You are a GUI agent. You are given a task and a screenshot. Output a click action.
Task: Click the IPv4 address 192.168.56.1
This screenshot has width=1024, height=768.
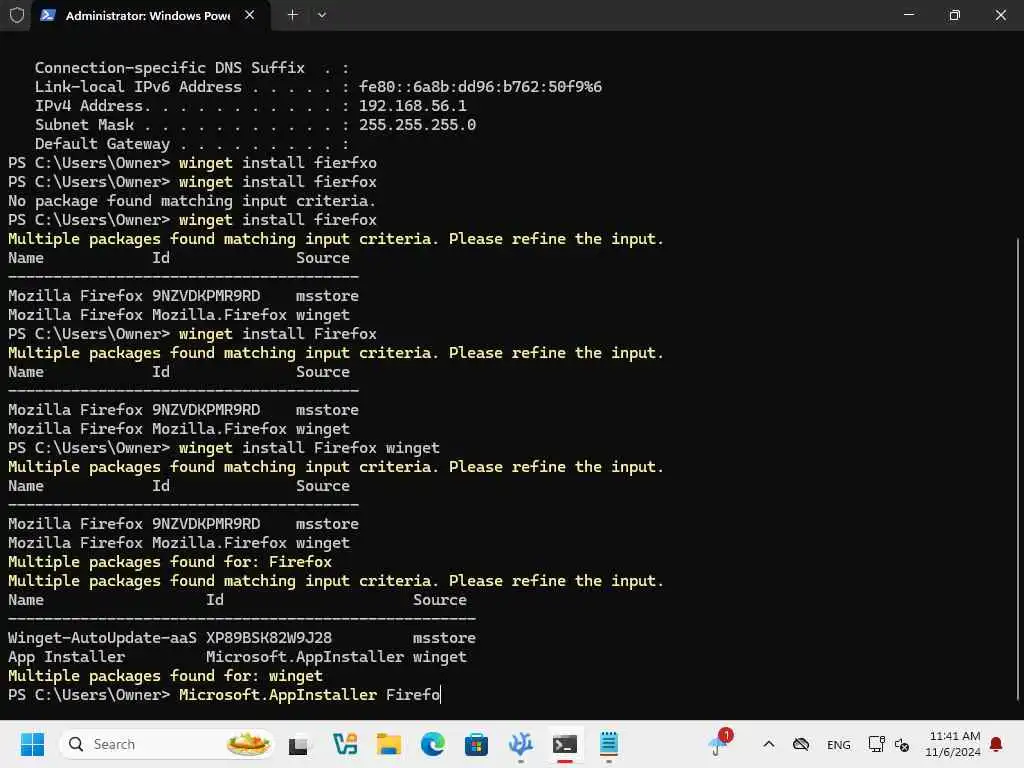coord(413,106)
